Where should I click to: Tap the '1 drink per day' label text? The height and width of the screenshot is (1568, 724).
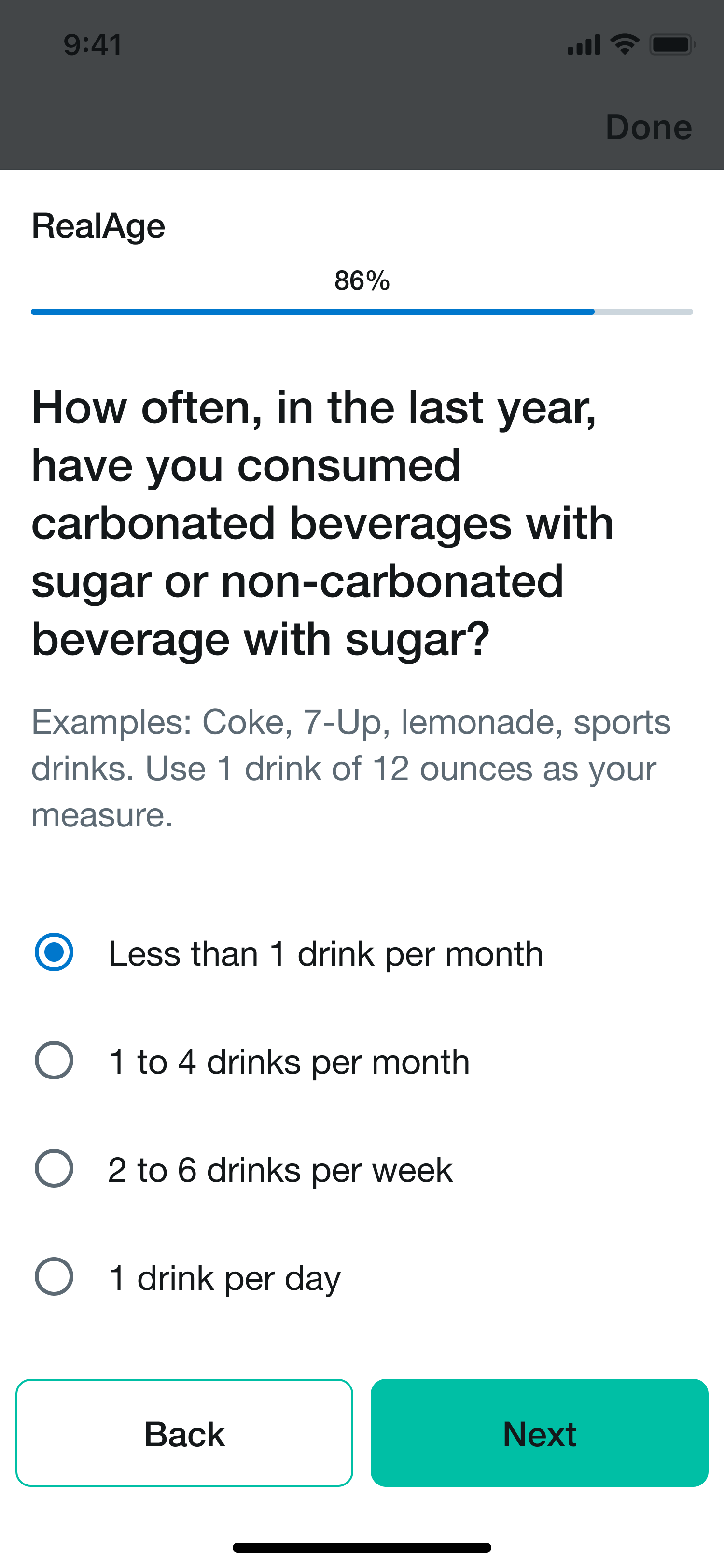(x=224, y=1278)
